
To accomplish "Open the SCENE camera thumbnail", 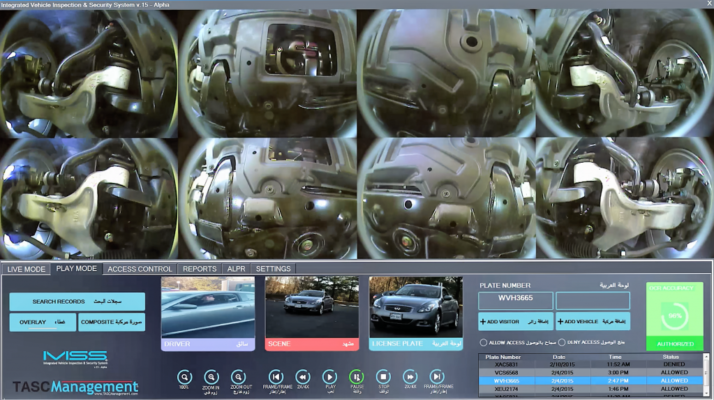I will (x=312, y=313).
